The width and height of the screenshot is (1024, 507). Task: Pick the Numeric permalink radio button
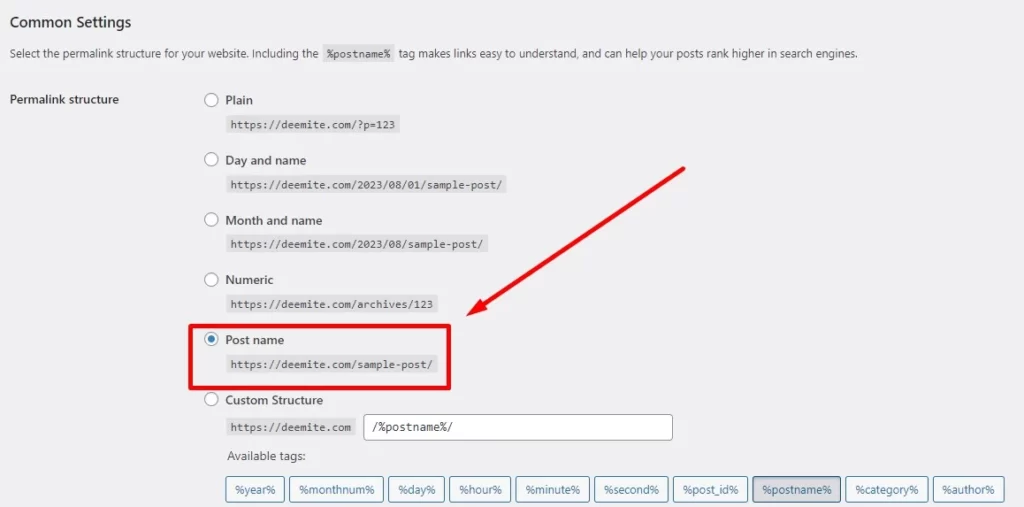pos(211,280)
